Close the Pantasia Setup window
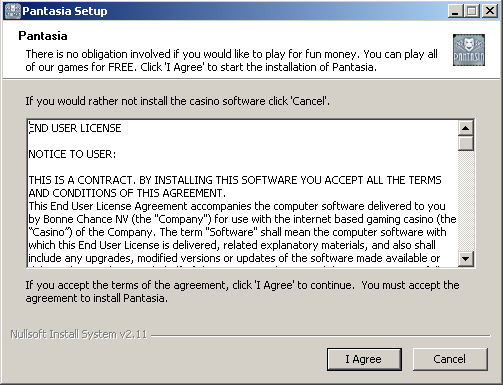503x385 pixels. (x=490, y=11)
